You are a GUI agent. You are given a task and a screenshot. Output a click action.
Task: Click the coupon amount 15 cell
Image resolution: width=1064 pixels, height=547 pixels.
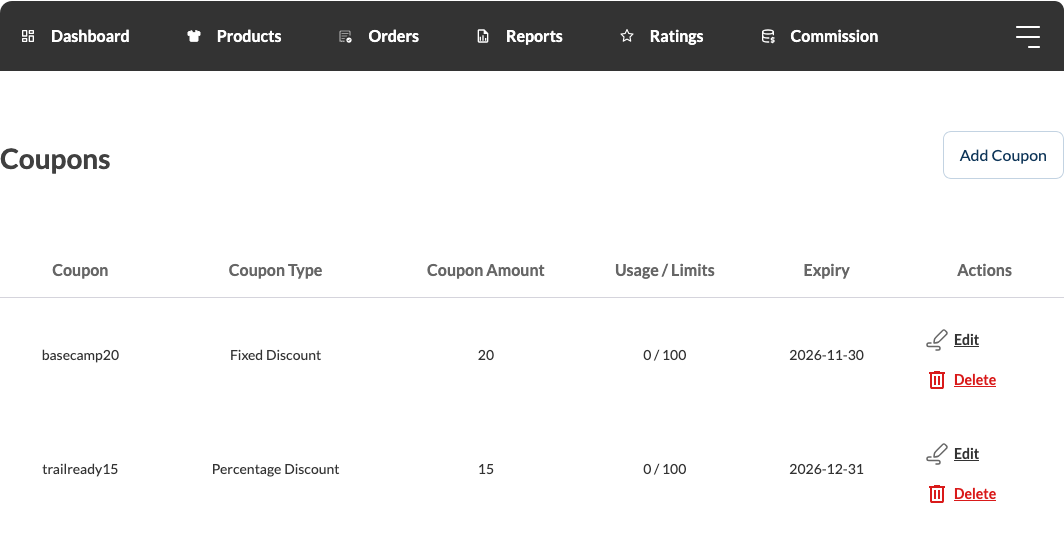[x=485, y=469]
